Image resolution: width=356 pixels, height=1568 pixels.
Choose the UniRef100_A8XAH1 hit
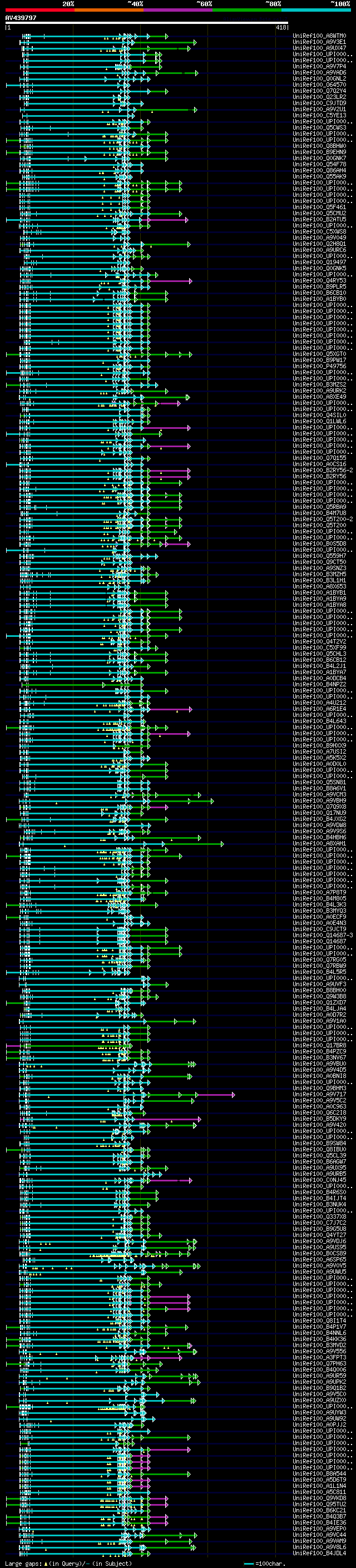(x=319, y=844)
